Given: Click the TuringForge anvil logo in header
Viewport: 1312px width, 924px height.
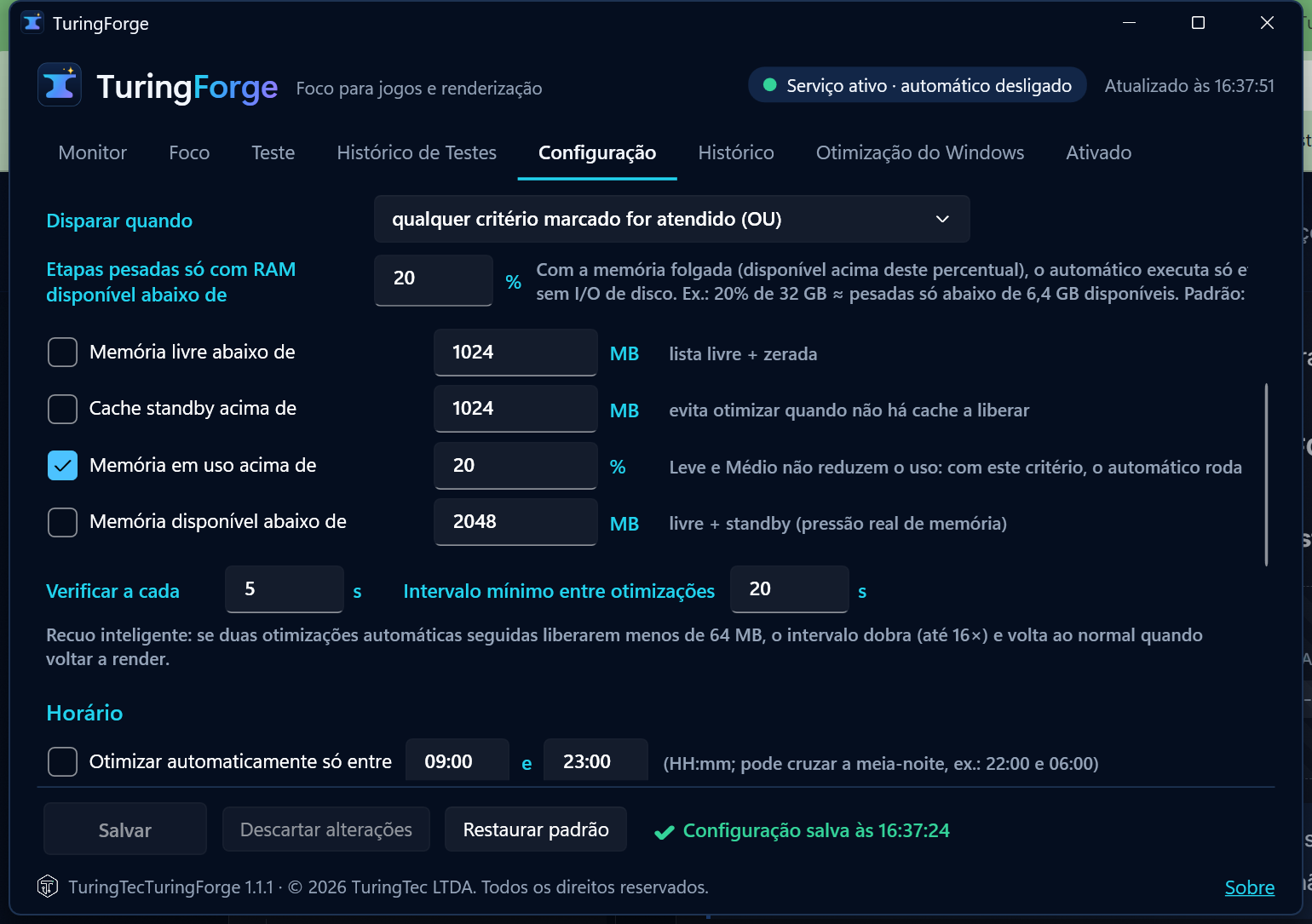Looking at the screenshot, I should coord(60,85).
